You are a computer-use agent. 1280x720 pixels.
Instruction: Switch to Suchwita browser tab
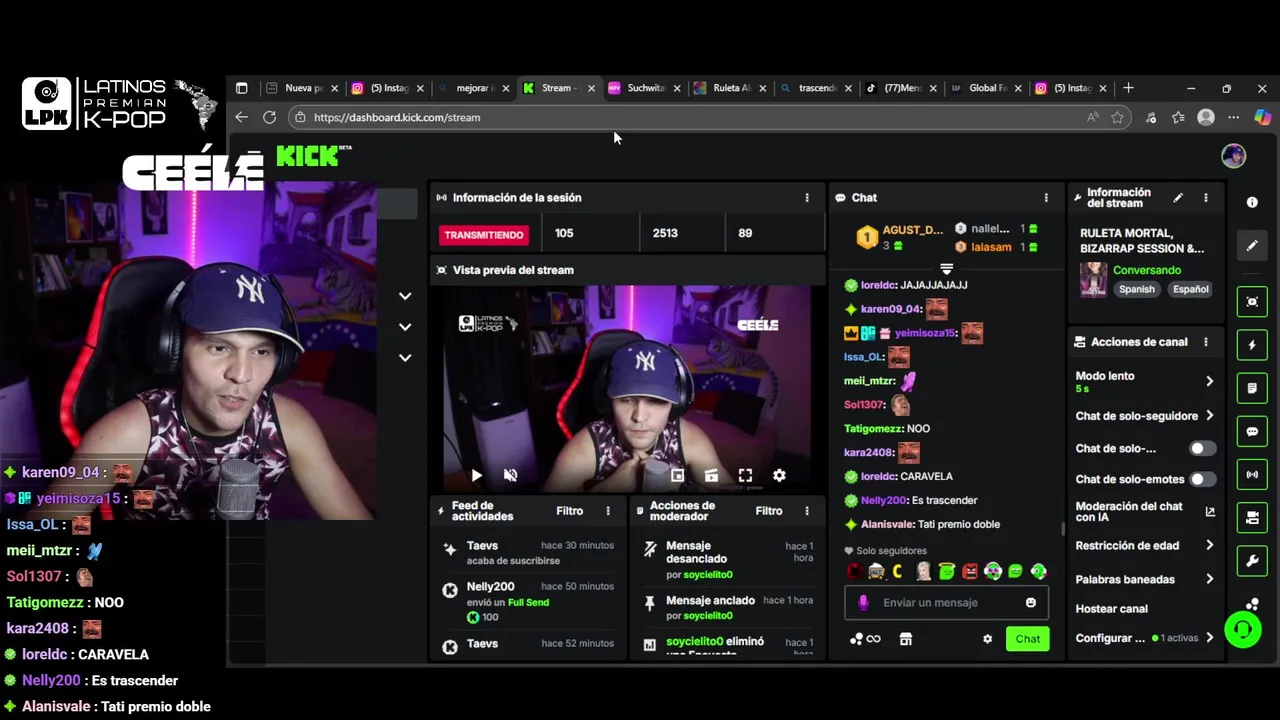645,88
